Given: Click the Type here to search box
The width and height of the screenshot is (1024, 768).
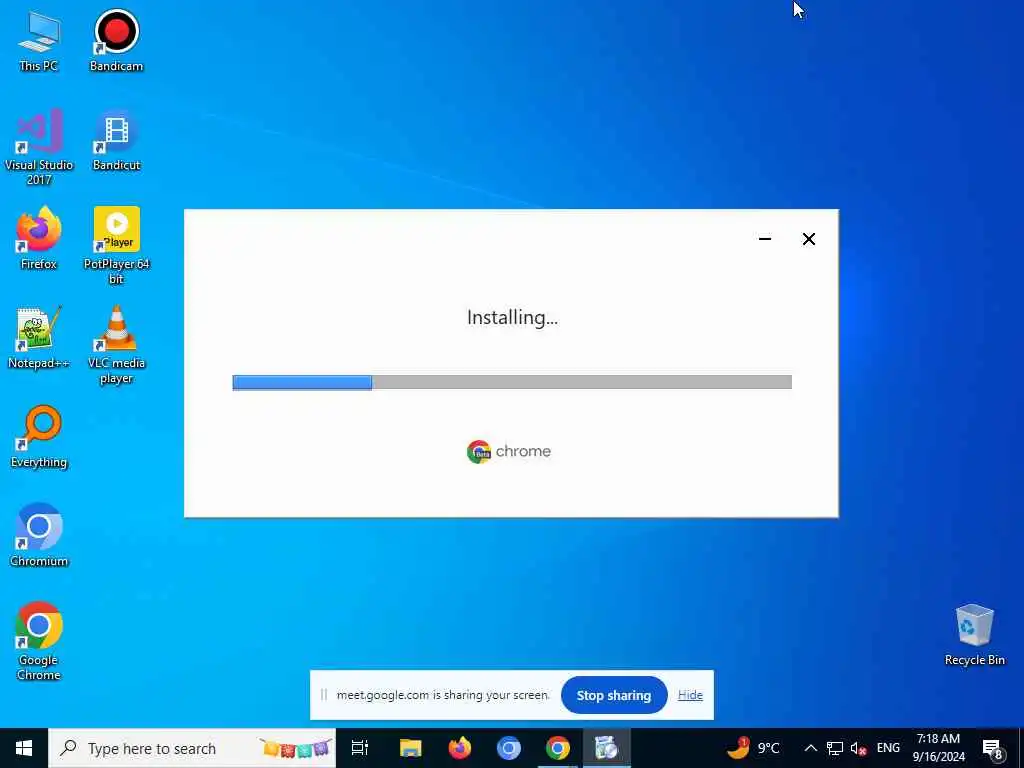Looking at the screenshot, I should 192,748.
